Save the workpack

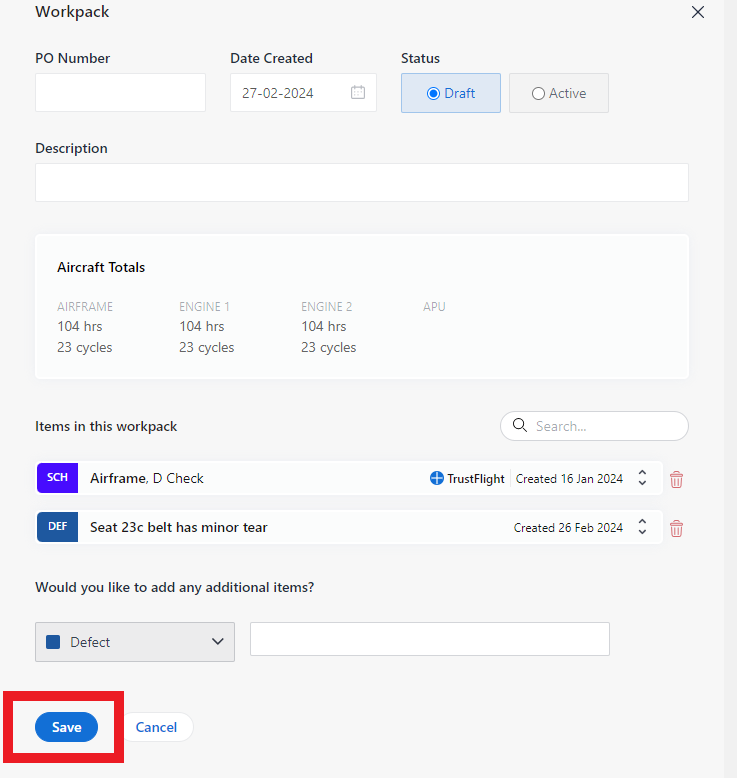(x=66, y=727)
